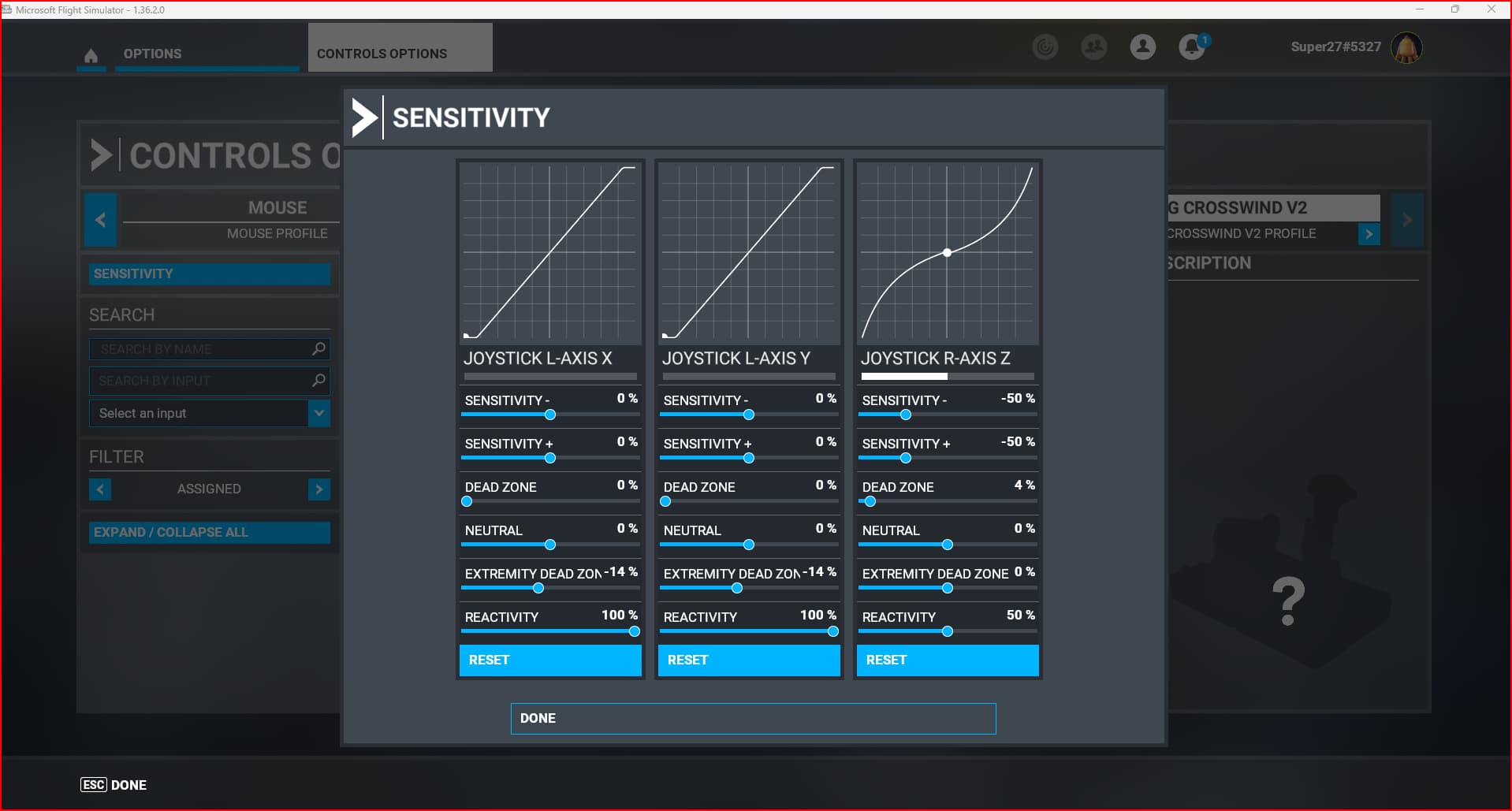Screen dimensions: 1512x811
Task: Click the Sensitivity header chevron icon
Action: [364, 117]
